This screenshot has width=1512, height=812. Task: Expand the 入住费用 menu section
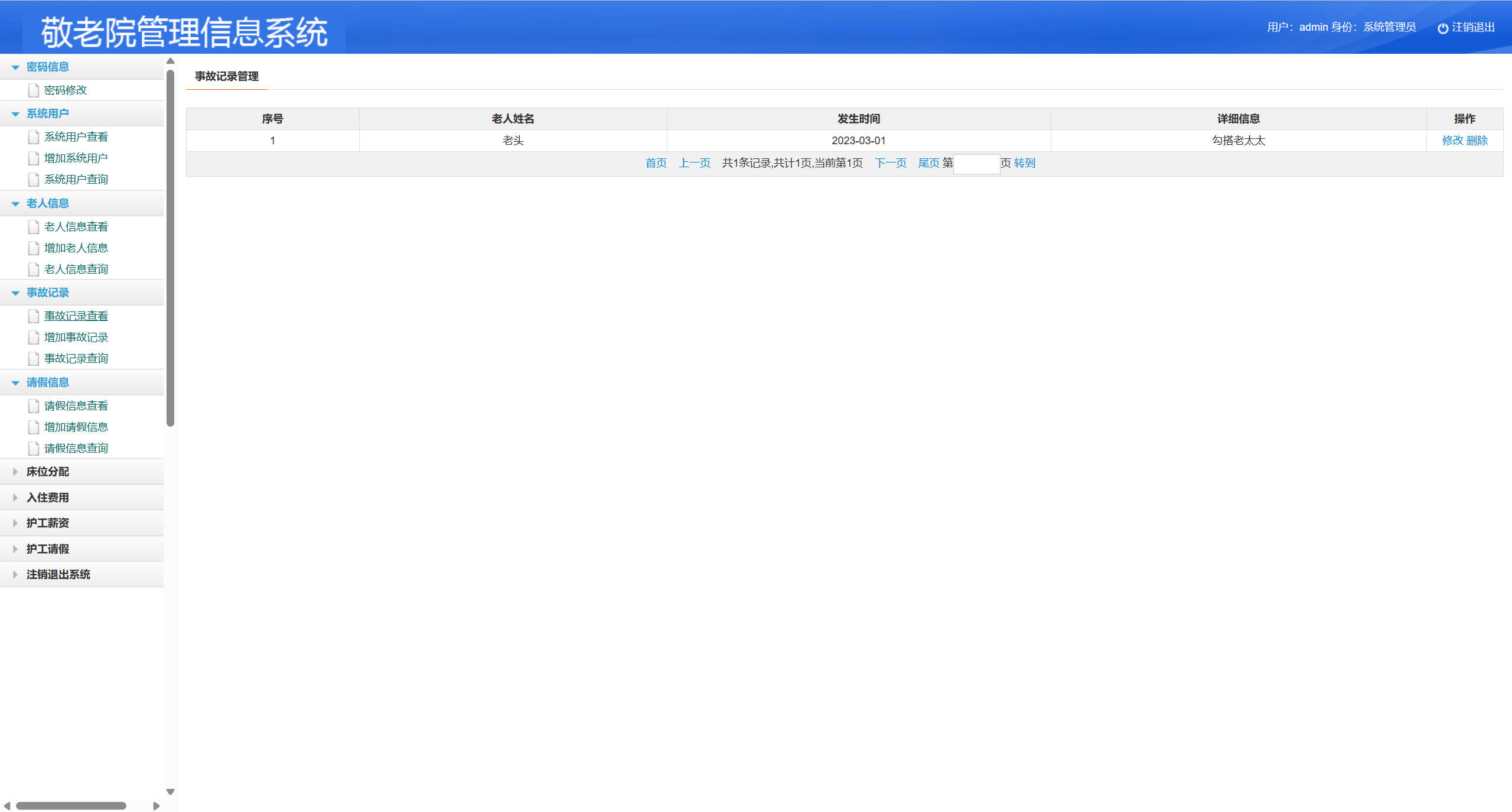[47, 498]
